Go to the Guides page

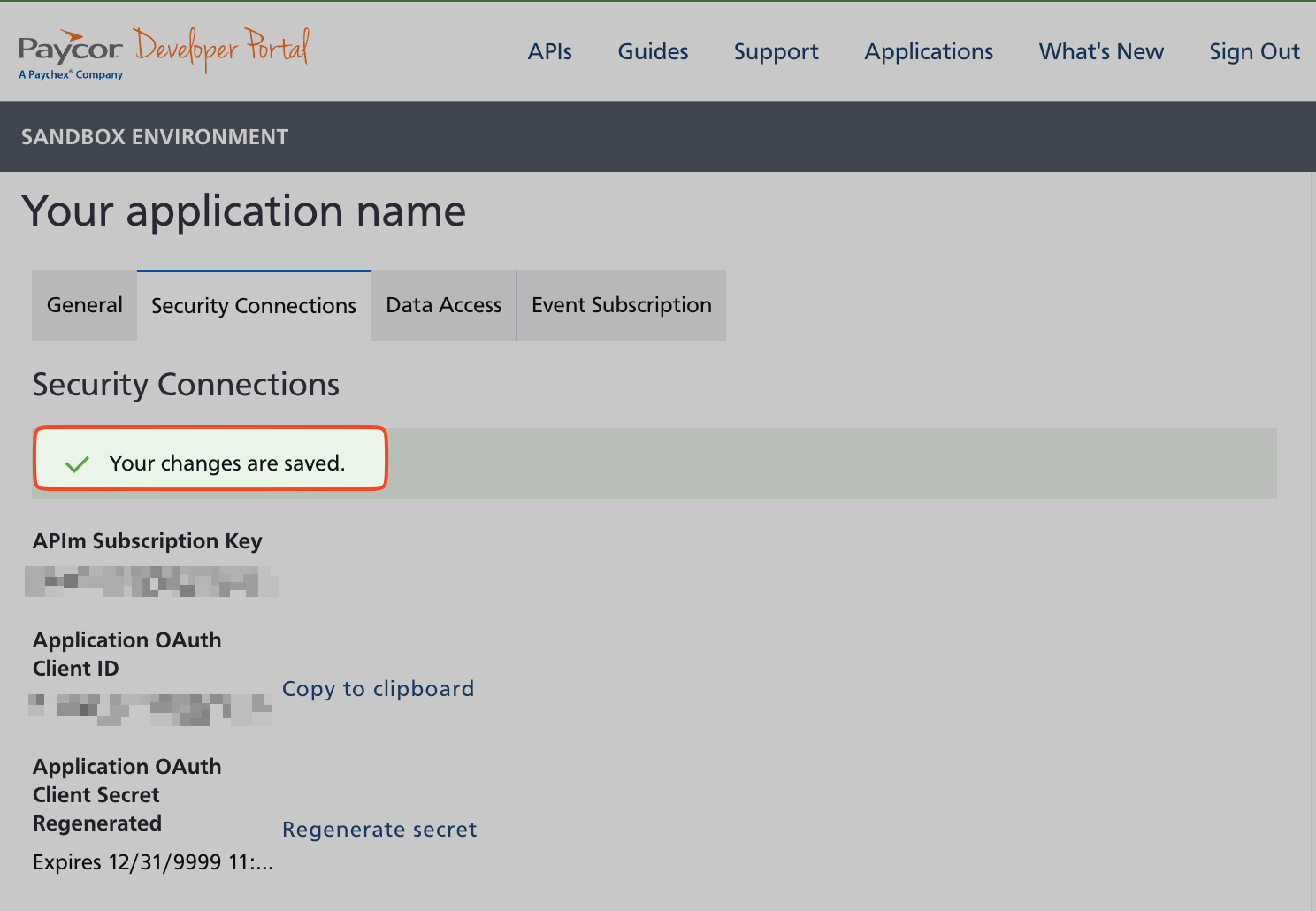tap(653, 52)
